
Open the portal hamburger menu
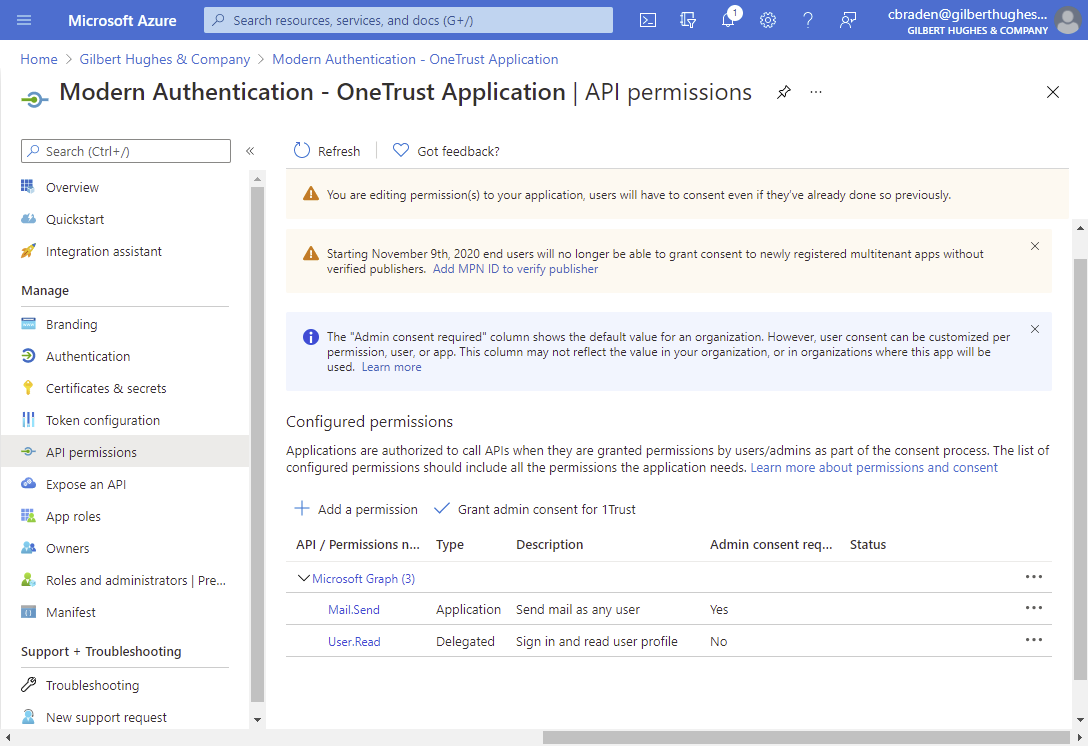pyautogui.click(x=24, y=20)
